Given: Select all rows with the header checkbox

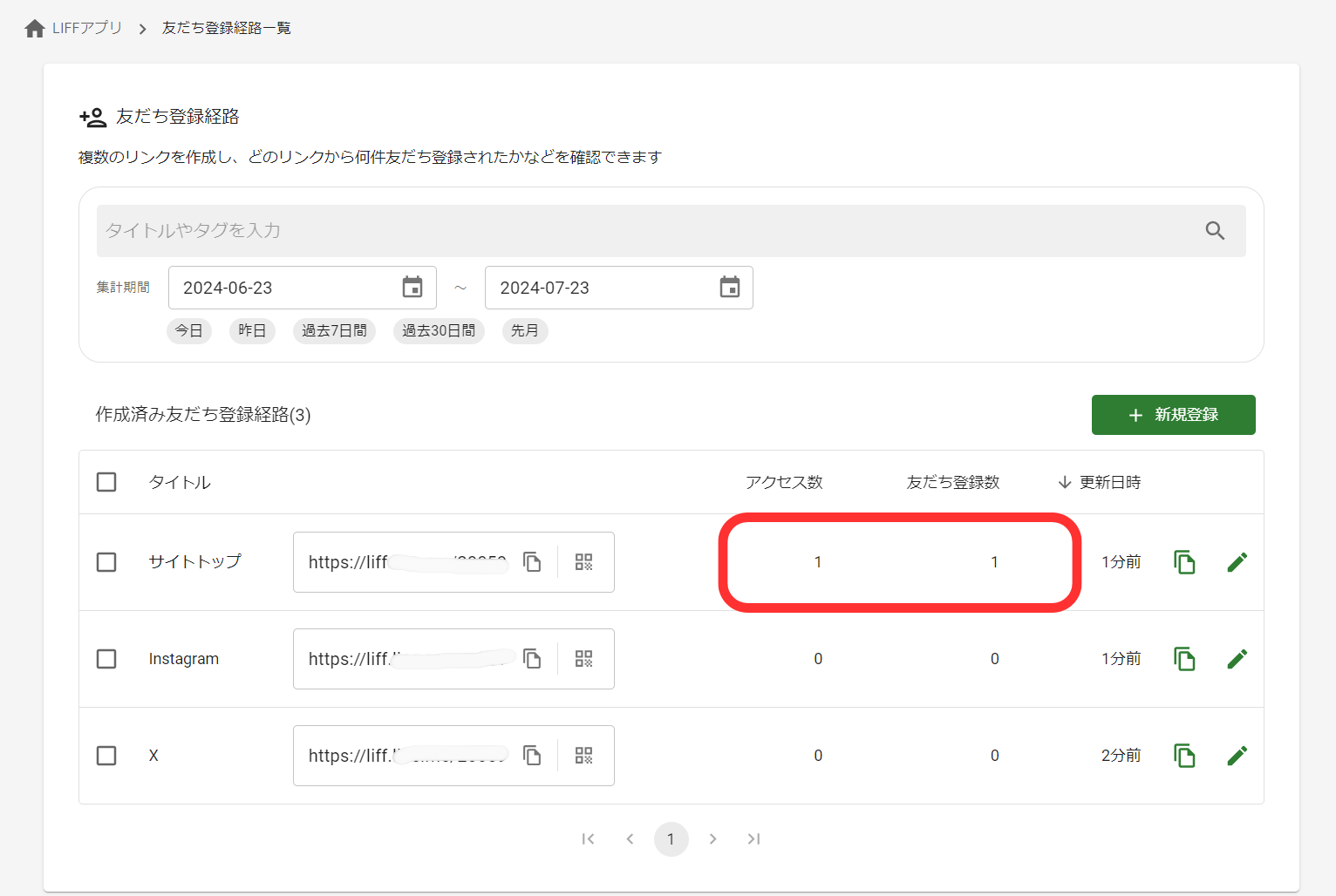Looking at the screenshot, I should (106, 481).
